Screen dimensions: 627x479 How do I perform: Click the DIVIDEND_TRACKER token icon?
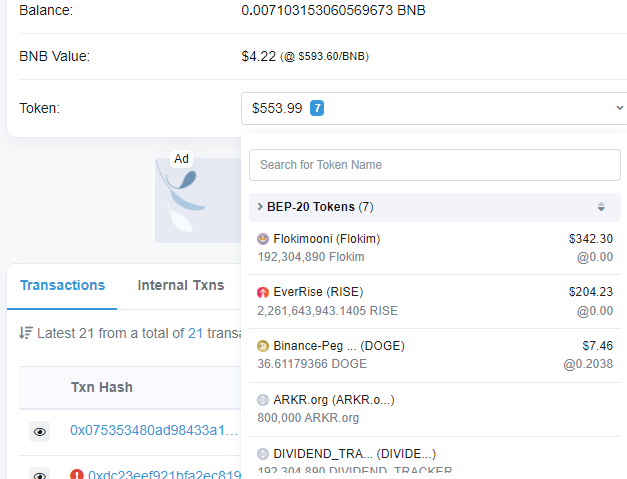click(263, 454)
